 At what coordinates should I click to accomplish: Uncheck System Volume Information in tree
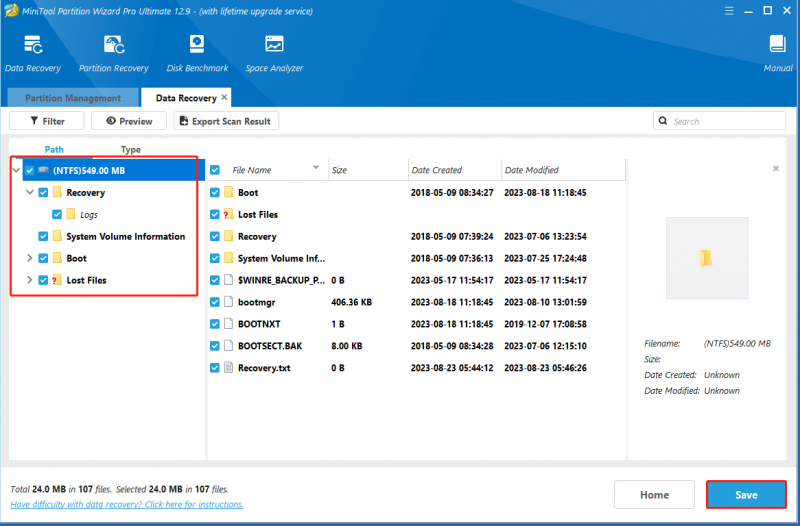pyautogui.click(x=43, y=236)
